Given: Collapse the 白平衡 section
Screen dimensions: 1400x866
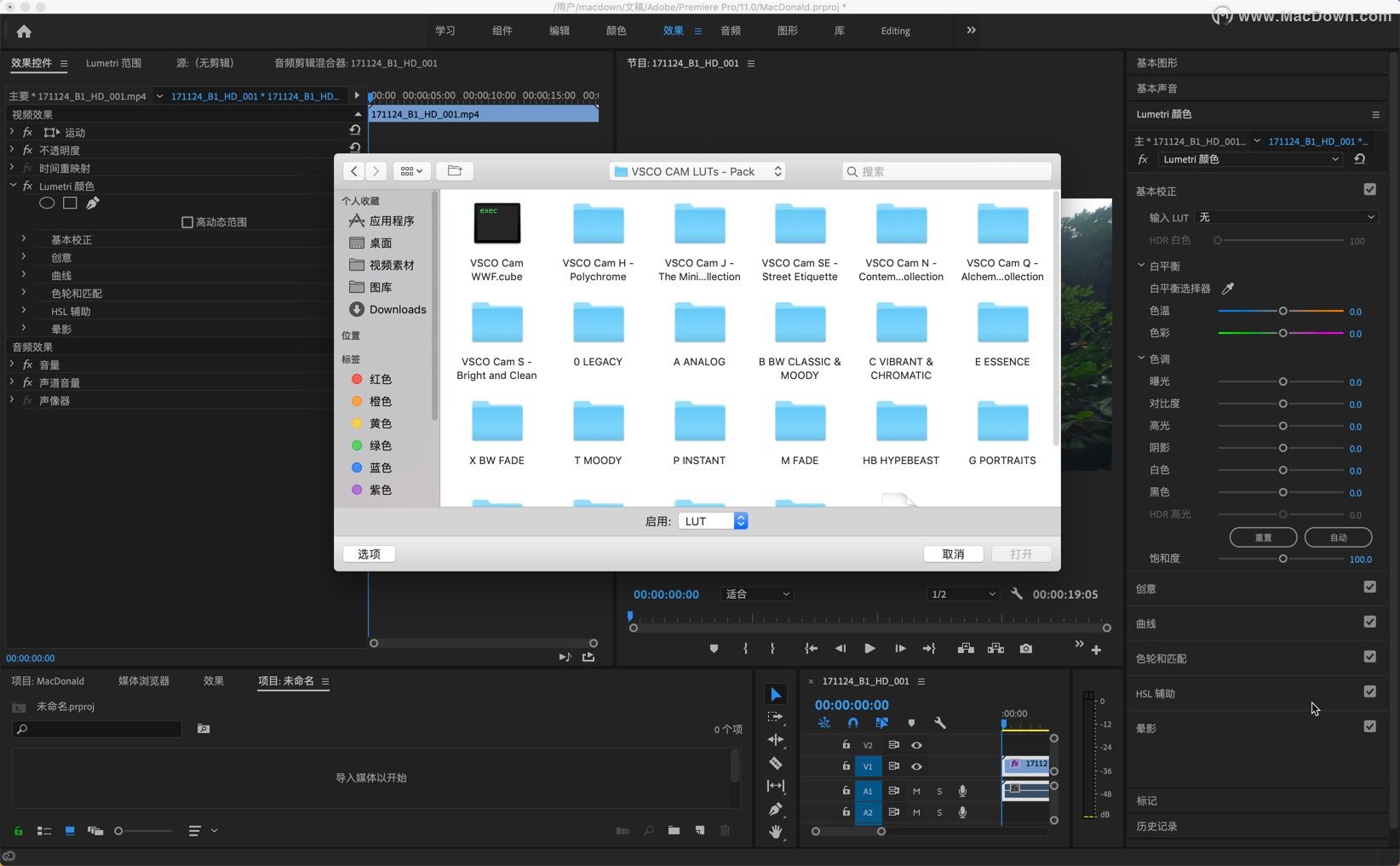Looking at the screenshot, I should (1141, 266).
